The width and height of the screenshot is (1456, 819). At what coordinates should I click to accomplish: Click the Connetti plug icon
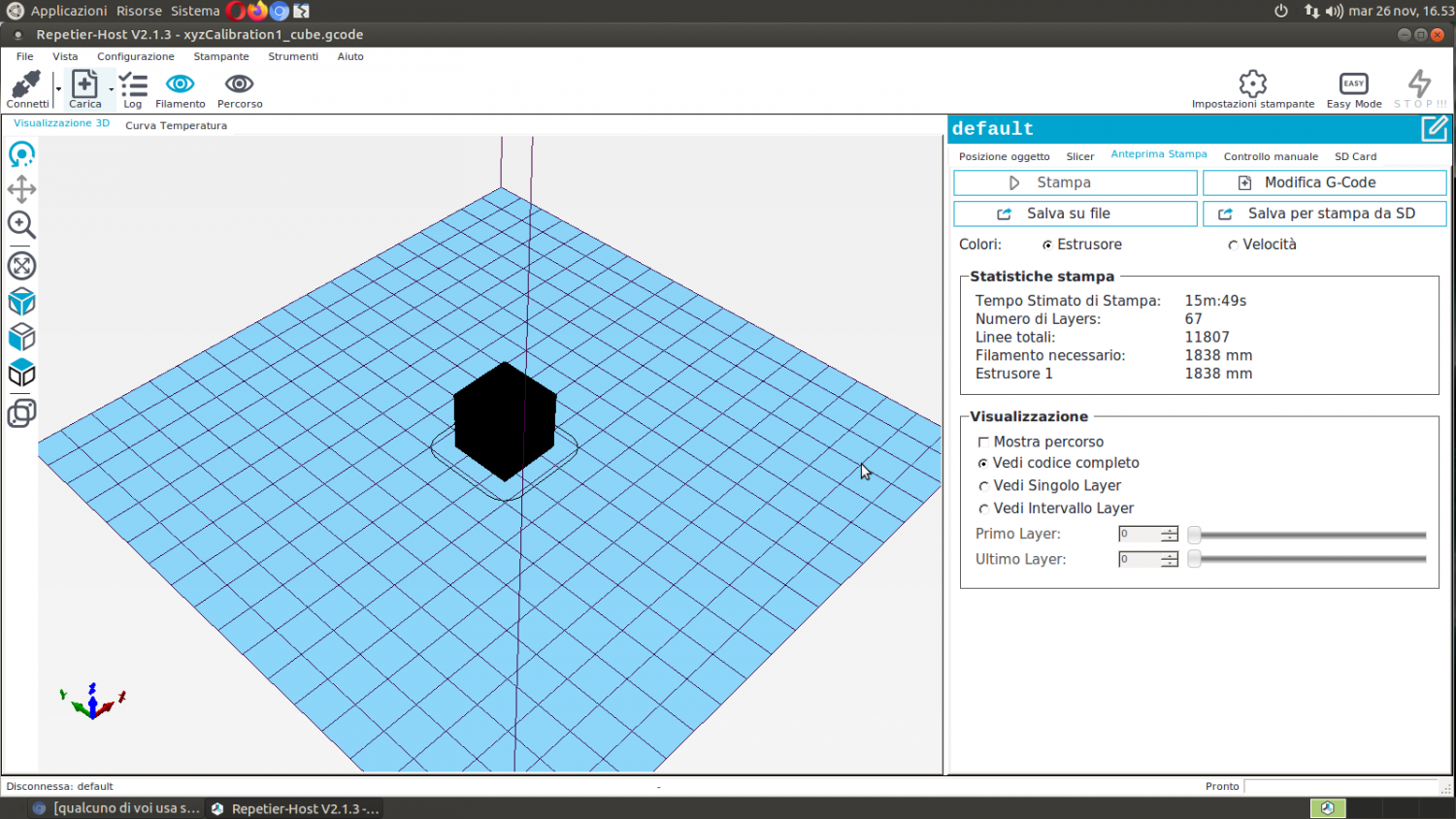(x=26, y=83)
